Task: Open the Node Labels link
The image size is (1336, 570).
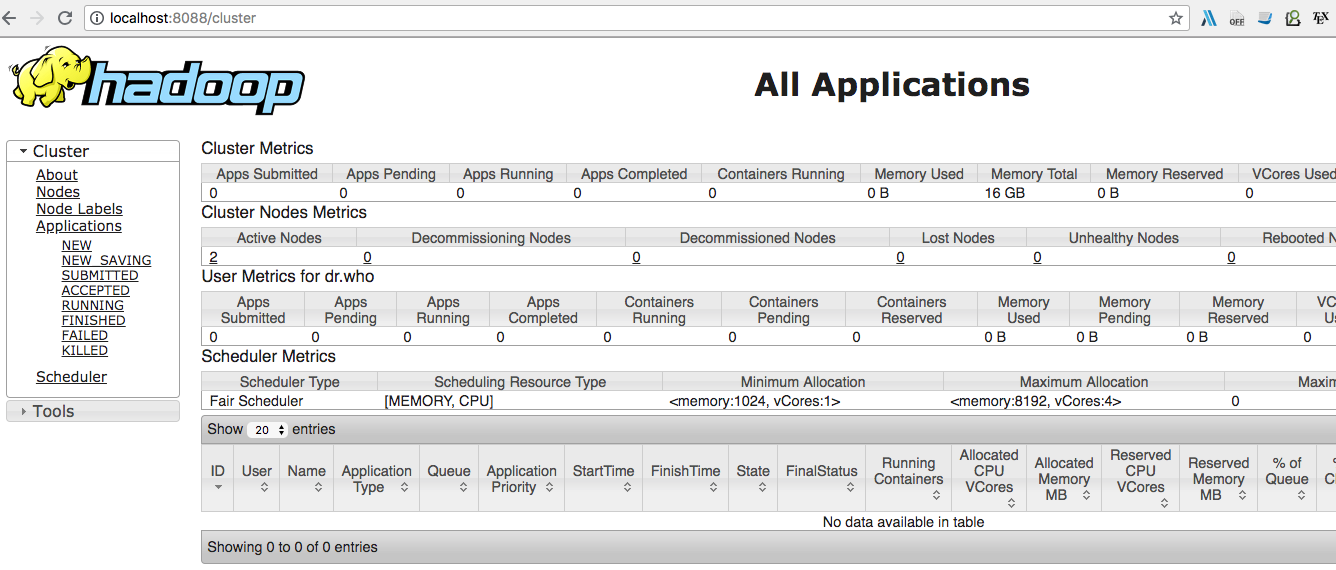Action: coord(79,209)
